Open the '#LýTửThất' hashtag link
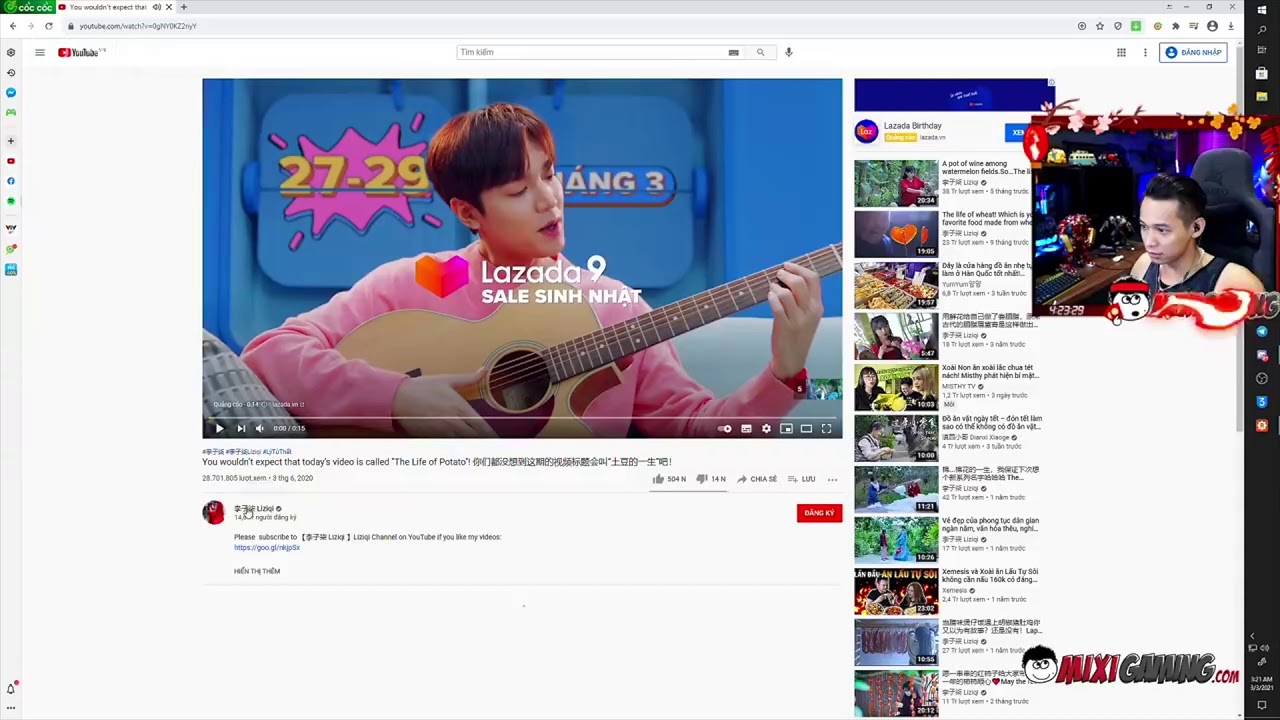 (x=277, y=452)
